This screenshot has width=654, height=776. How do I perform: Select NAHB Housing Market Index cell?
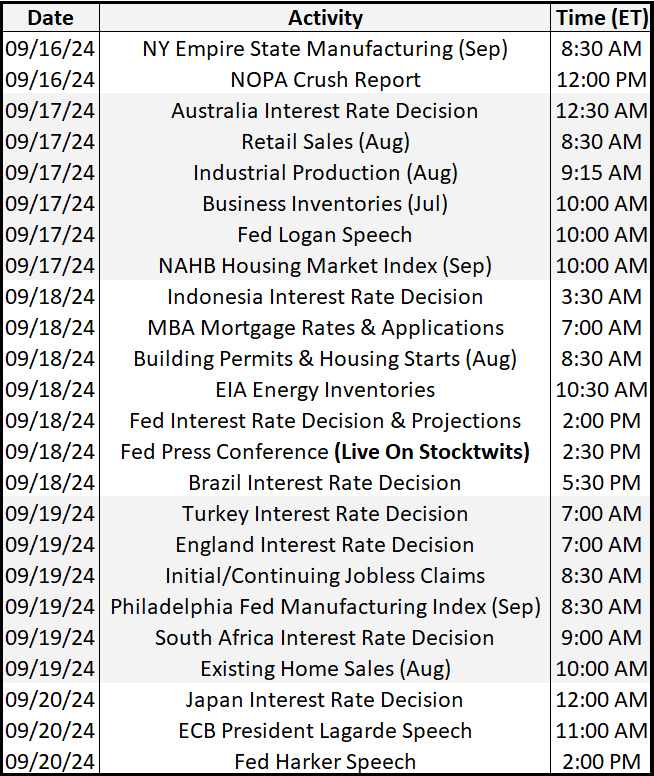point(325,266)
